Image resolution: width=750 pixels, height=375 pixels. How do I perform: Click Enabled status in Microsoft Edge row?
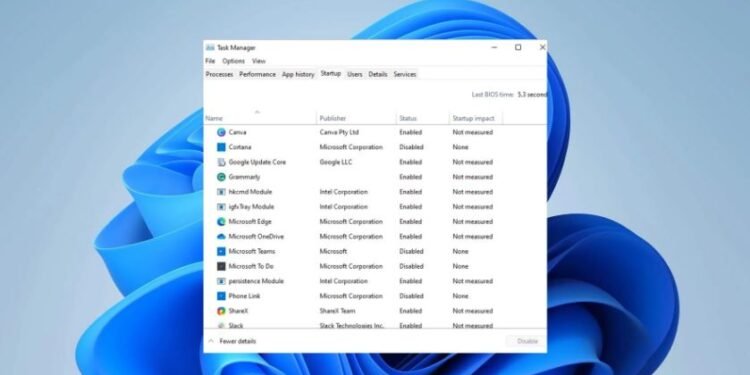pyautogui.click(x=411, y=221)
